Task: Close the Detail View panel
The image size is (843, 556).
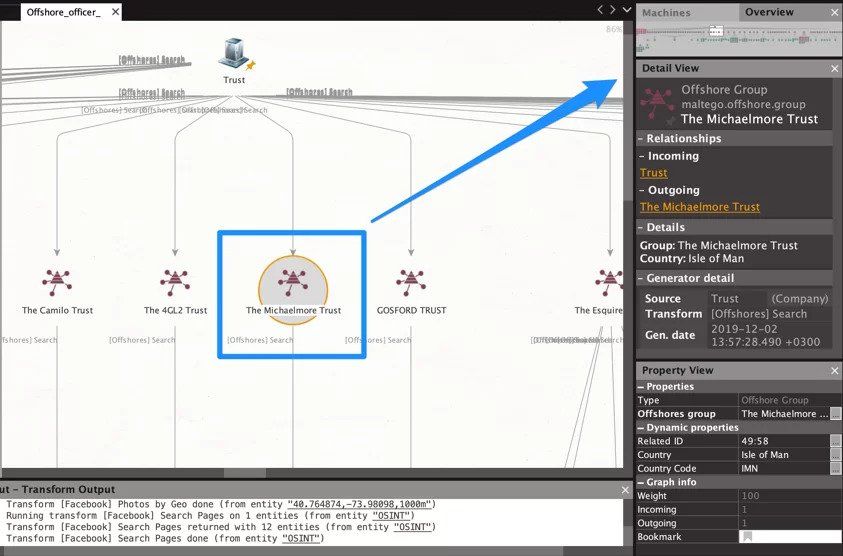Action: click(834, 68)
